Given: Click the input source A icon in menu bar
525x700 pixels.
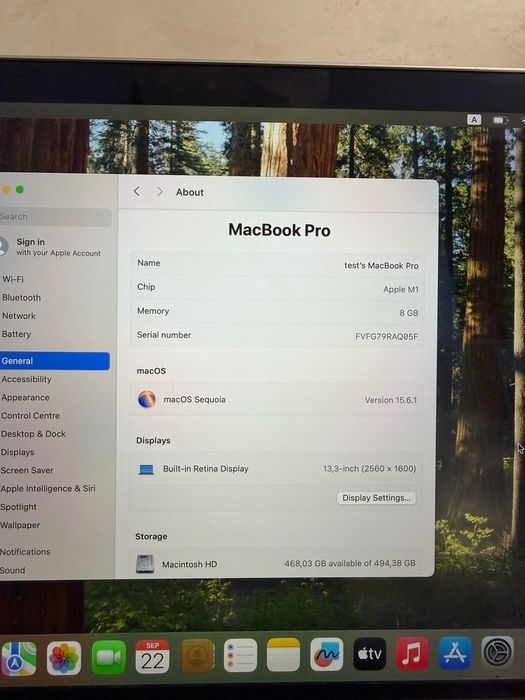Looking at the screenshot, I should pos(474,120).
